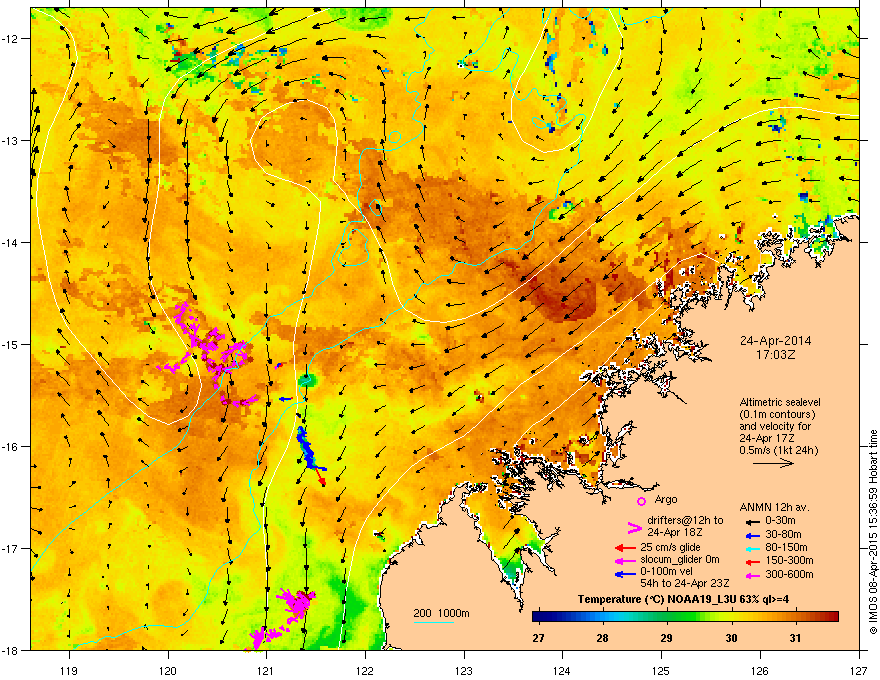The image size is (880, 680).
Task: Click the 80-150m depth label
Action: coord(786,548)
